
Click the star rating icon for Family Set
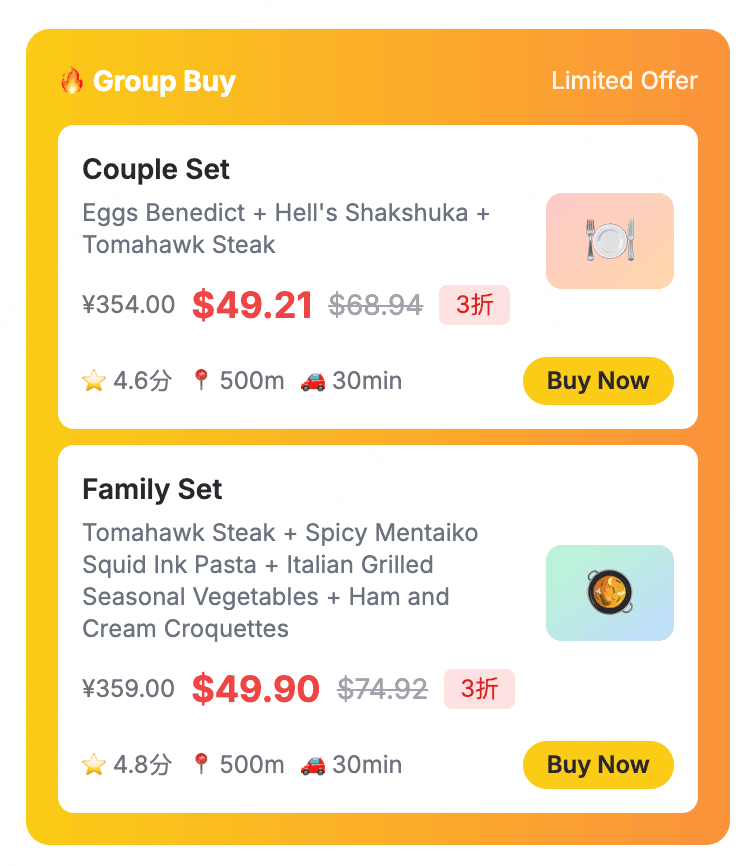coord(94,765)
